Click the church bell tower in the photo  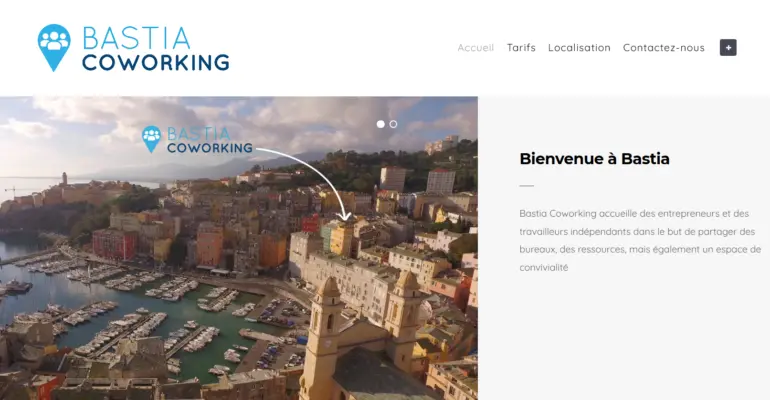[326, 336]
